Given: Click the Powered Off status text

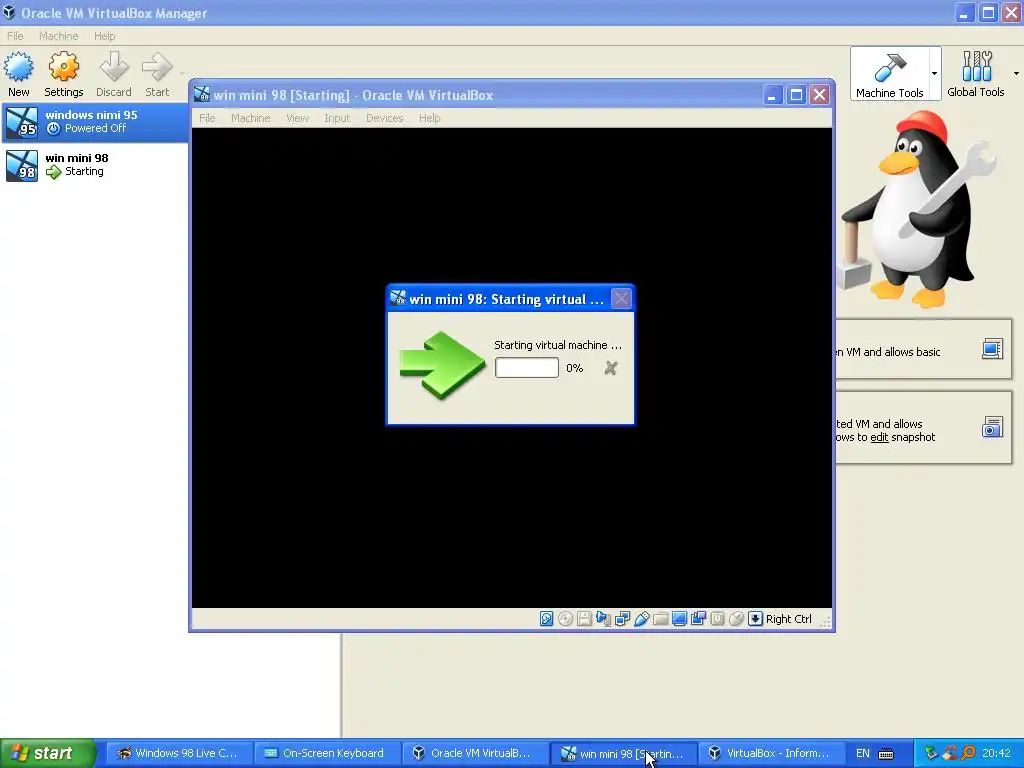Looking at the screenshot, I should coord(95,129).
